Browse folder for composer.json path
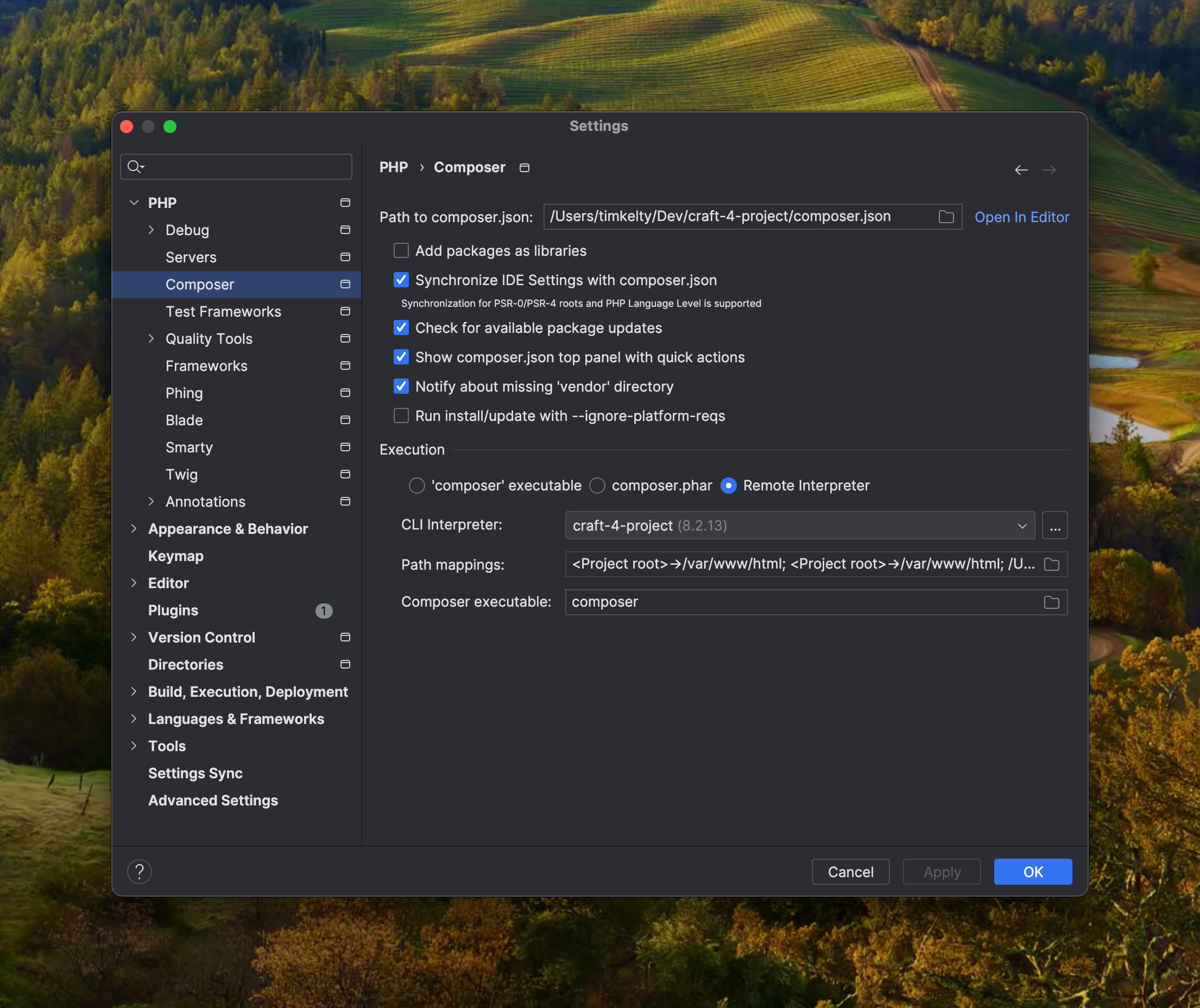Viewport: 1200px width, 1008px height. [946, 217]
